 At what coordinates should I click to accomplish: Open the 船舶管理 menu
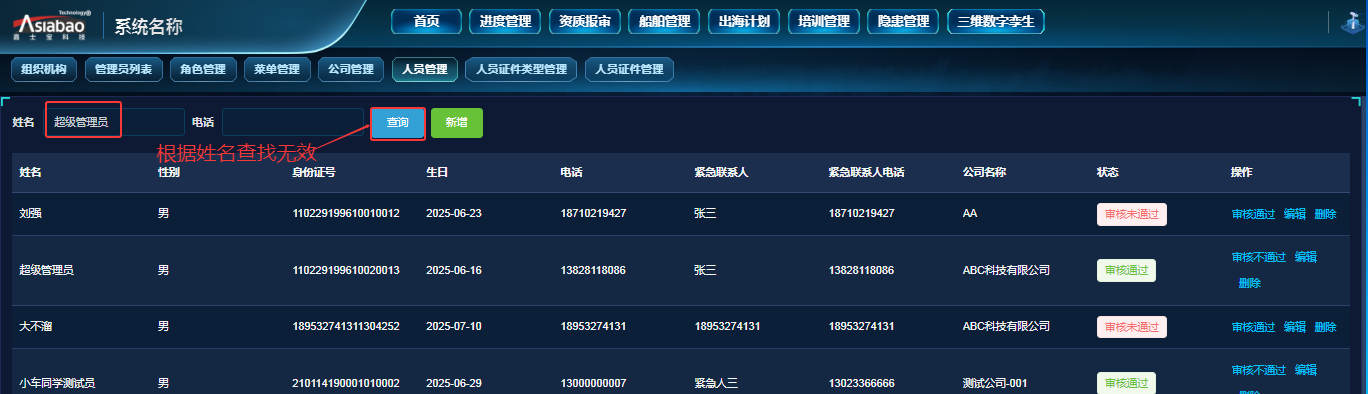[663, 21]
